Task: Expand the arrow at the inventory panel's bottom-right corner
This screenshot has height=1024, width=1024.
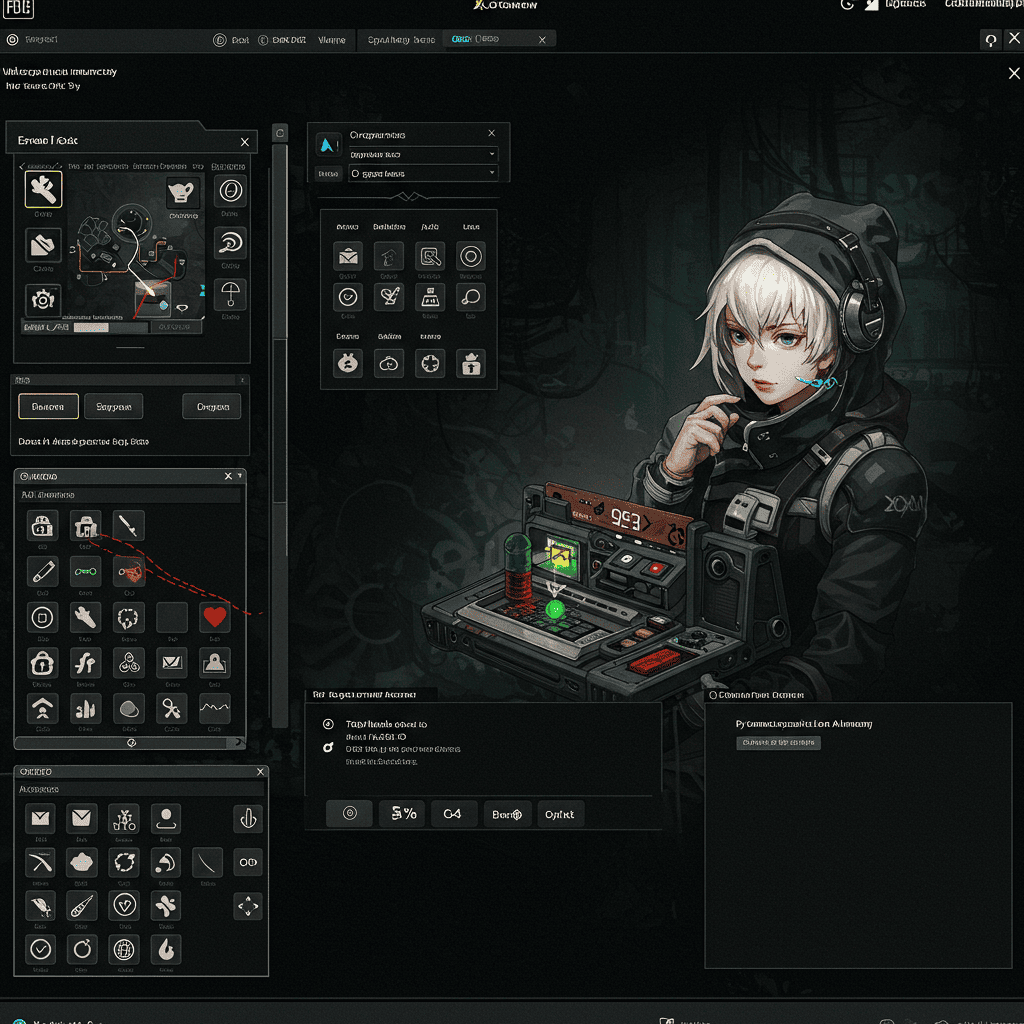Action: (x=238, y=743)
